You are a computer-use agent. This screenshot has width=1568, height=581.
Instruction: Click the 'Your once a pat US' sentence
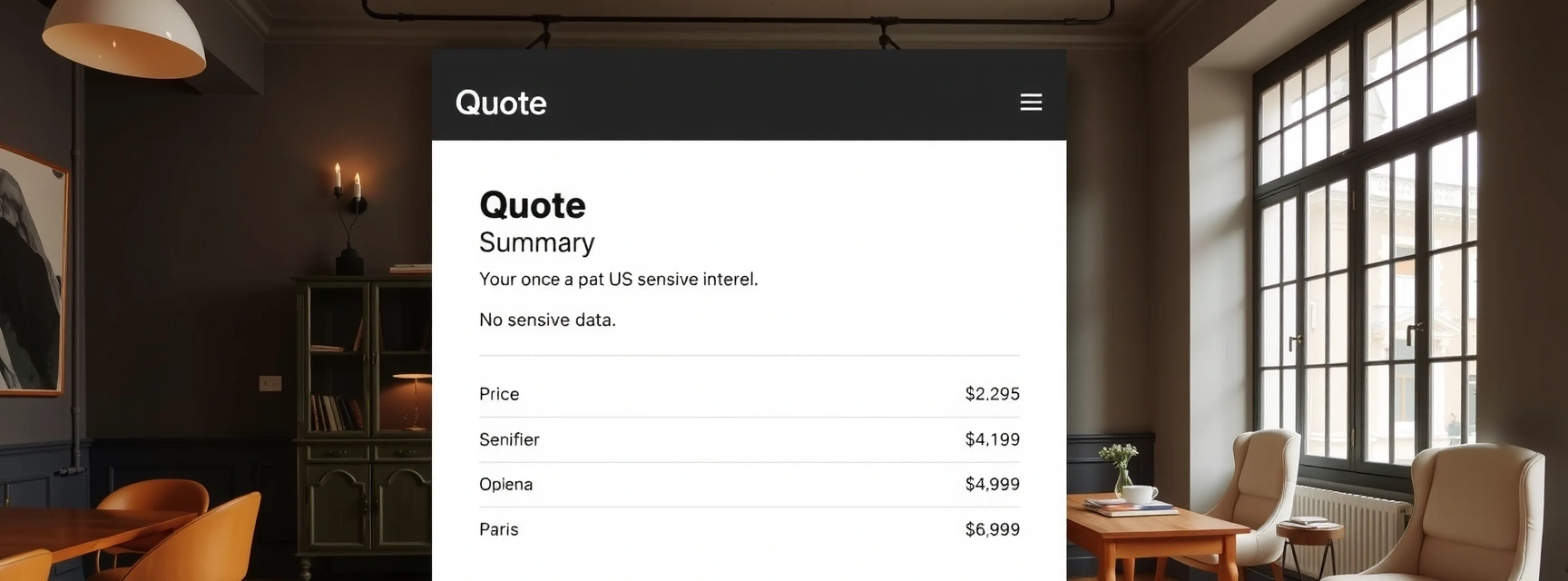coord(618,280)
